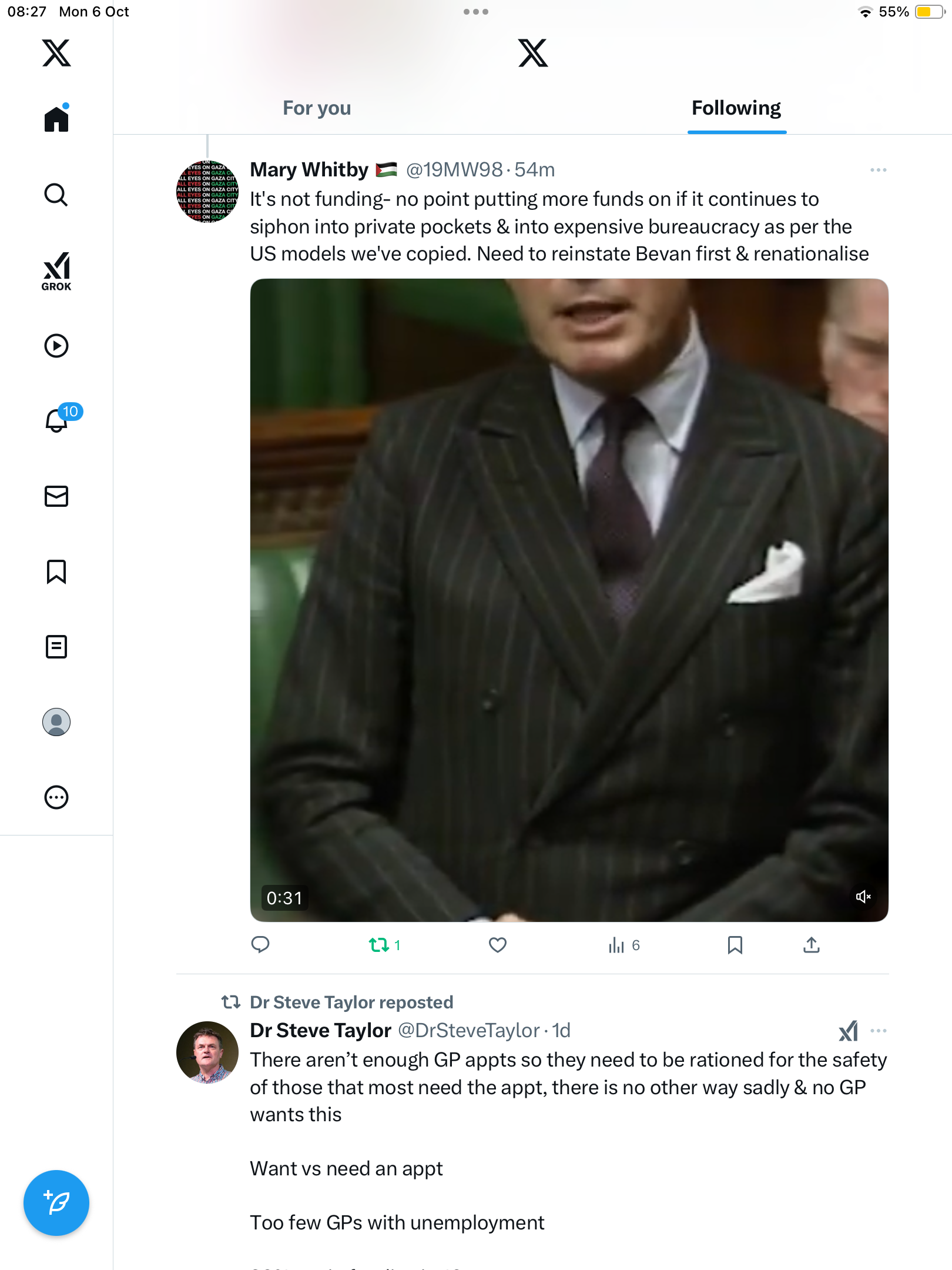Play the 0:31 video in the post
The image size is (952, 1270).
click(x=569, y=600)
